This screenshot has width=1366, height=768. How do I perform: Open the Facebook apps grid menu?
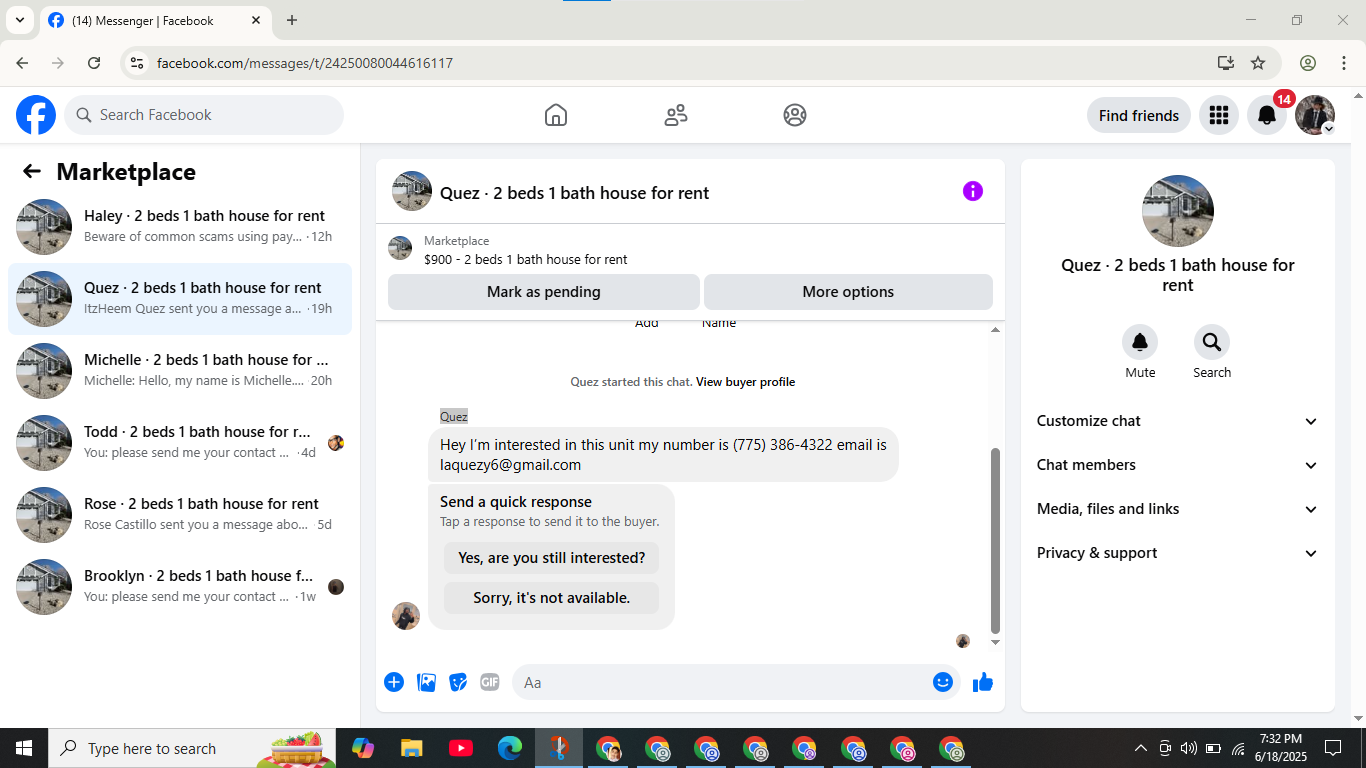tap(1218, 115)
